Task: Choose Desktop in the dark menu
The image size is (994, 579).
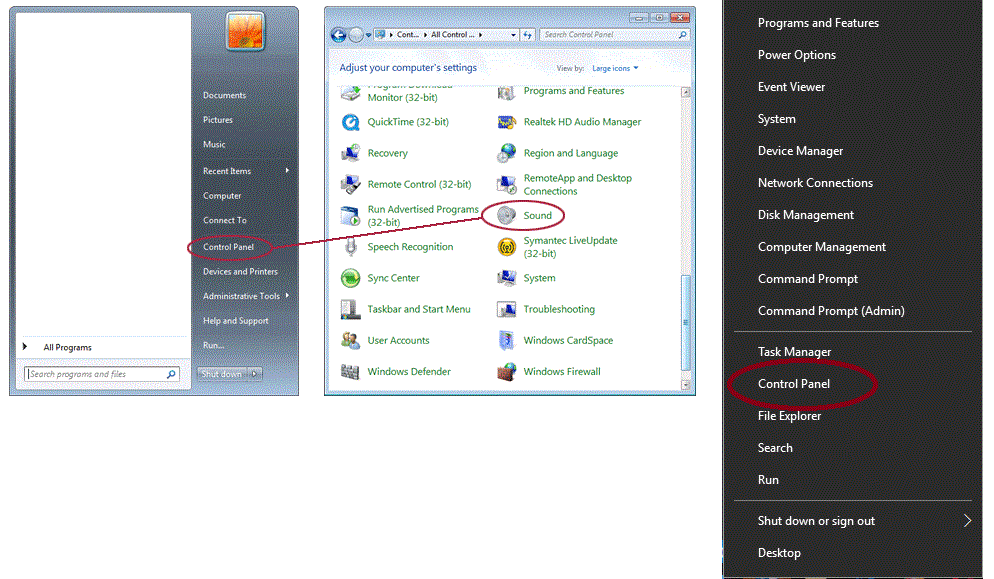Action: (x=779, y=553)
